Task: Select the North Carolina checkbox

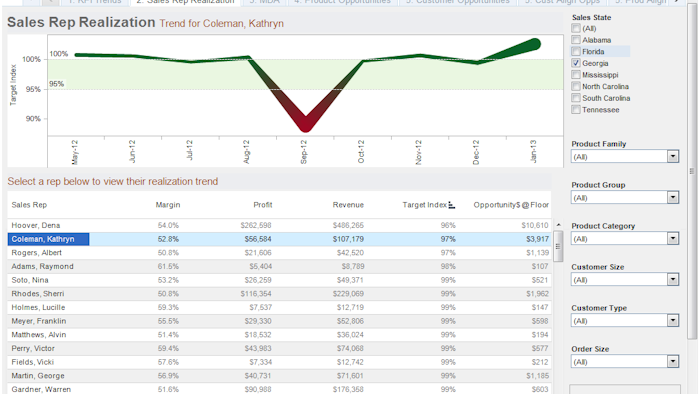Action: [576, 86]
